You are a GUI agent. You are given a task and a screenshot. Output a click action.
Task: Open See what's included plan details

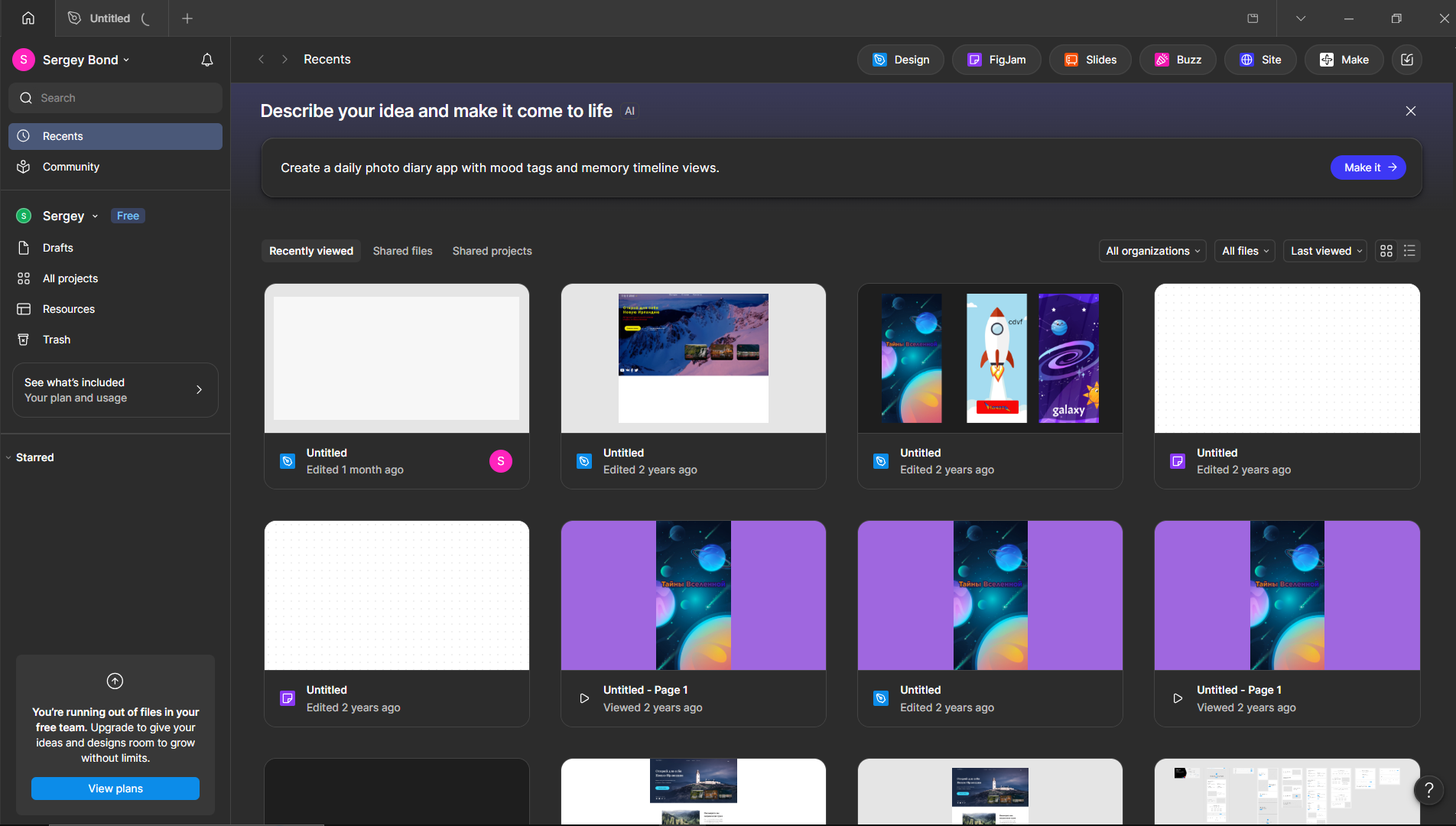click(x=115, y=390)
